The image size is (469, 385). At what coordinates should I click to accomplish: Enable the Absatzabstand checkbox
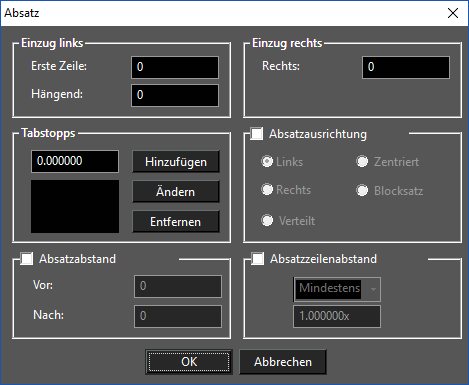pos(26,259)
